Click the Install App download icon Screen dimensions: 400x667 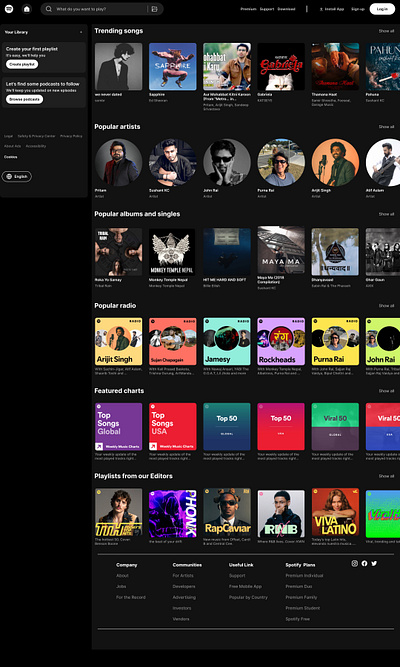[321, 9]
